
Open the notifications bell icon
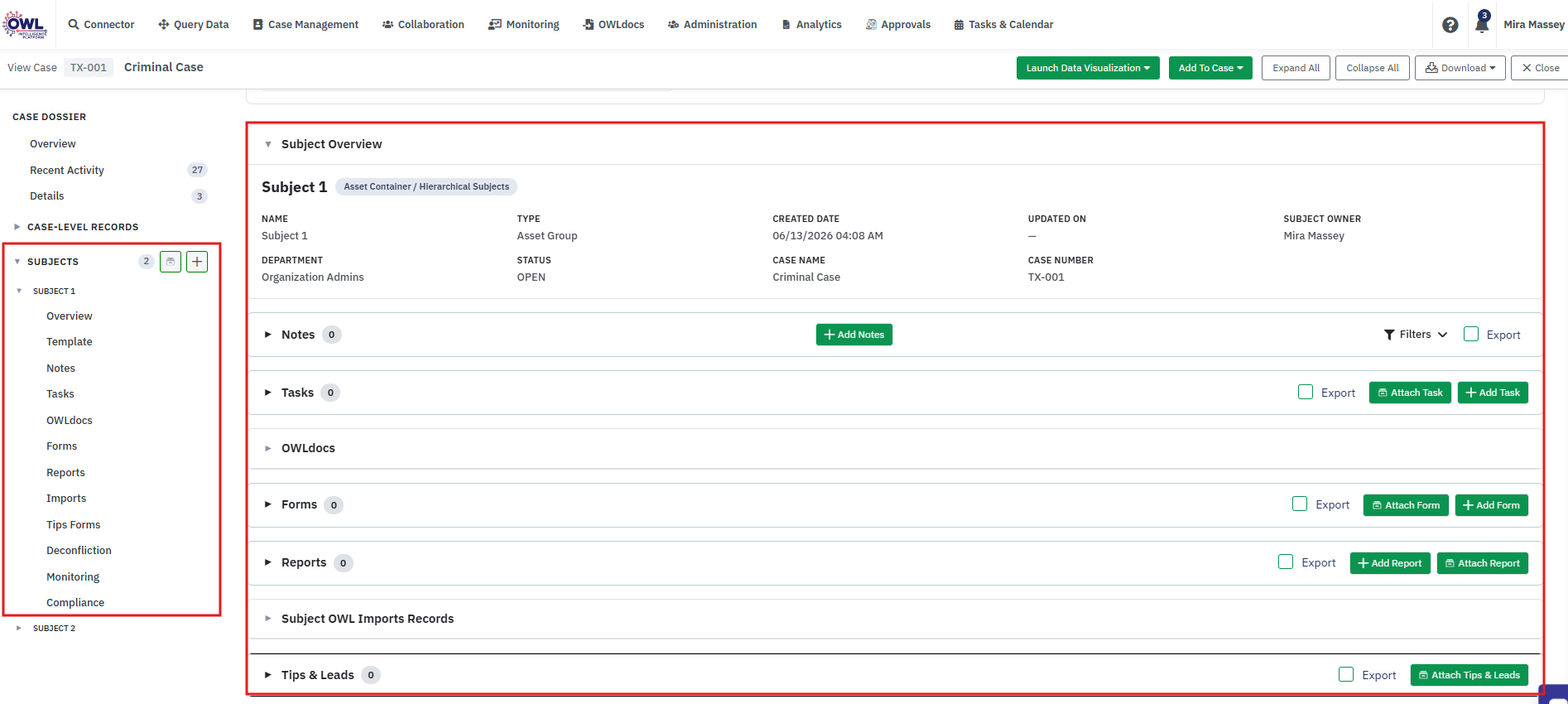(x=1482, y=24)
